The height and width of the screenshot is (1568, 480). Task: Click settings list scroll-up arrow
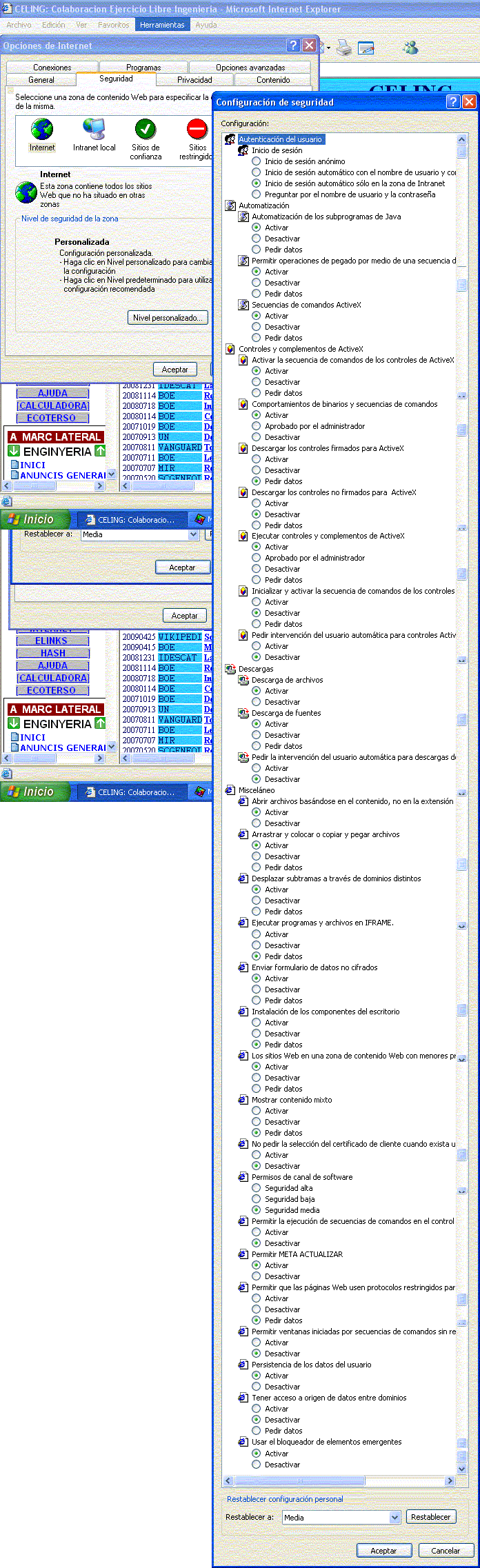click(462, 139)
